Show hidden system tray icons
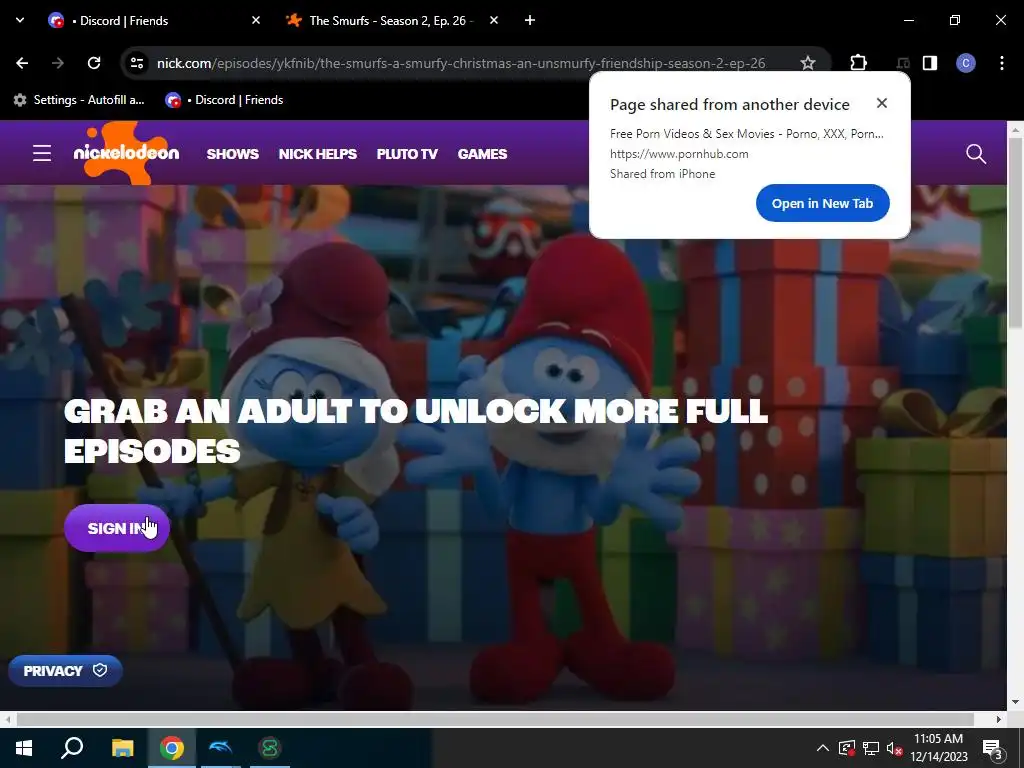1024x768 pixels. tap(823, 748)
